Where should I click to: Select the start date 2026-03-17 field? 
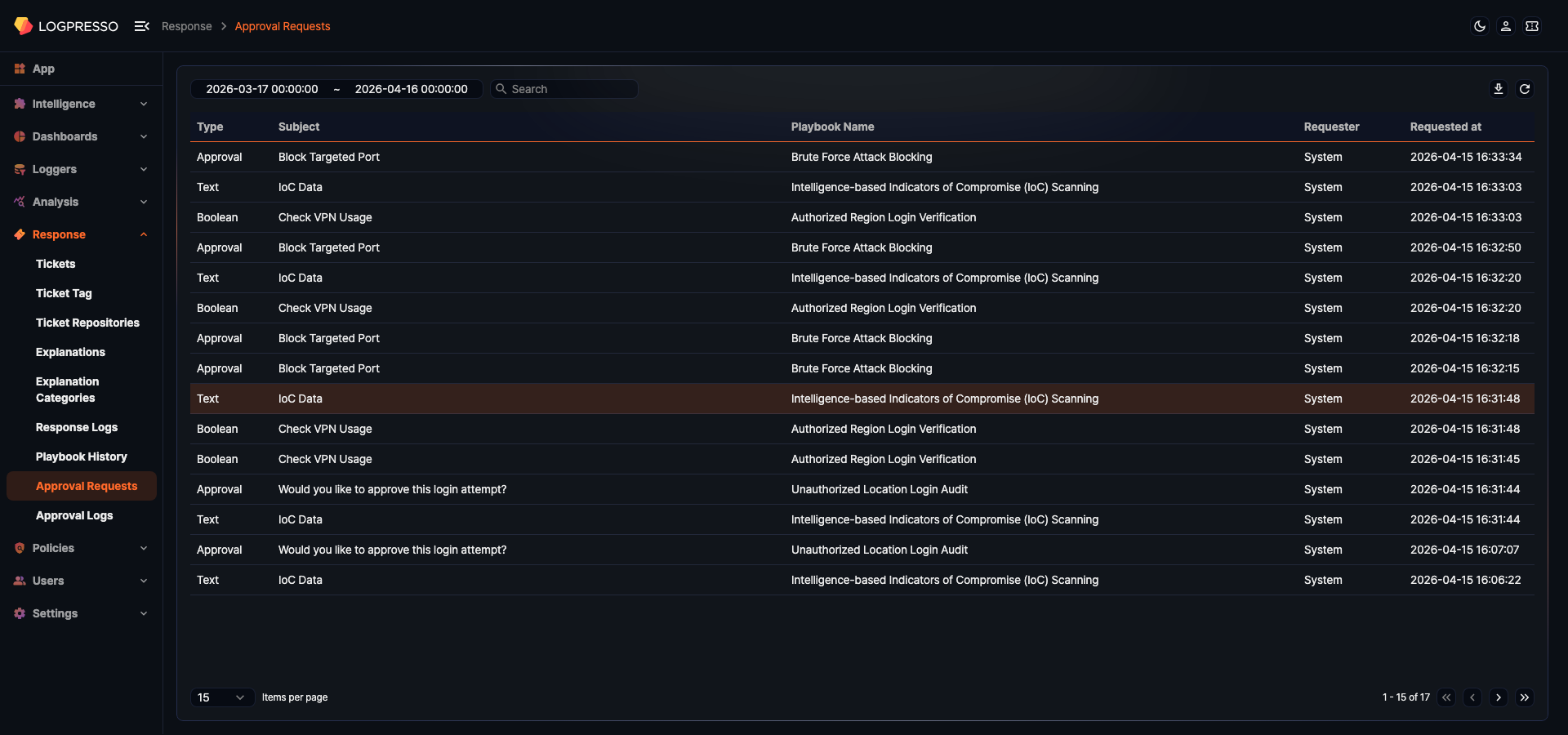tap(262, 89)
